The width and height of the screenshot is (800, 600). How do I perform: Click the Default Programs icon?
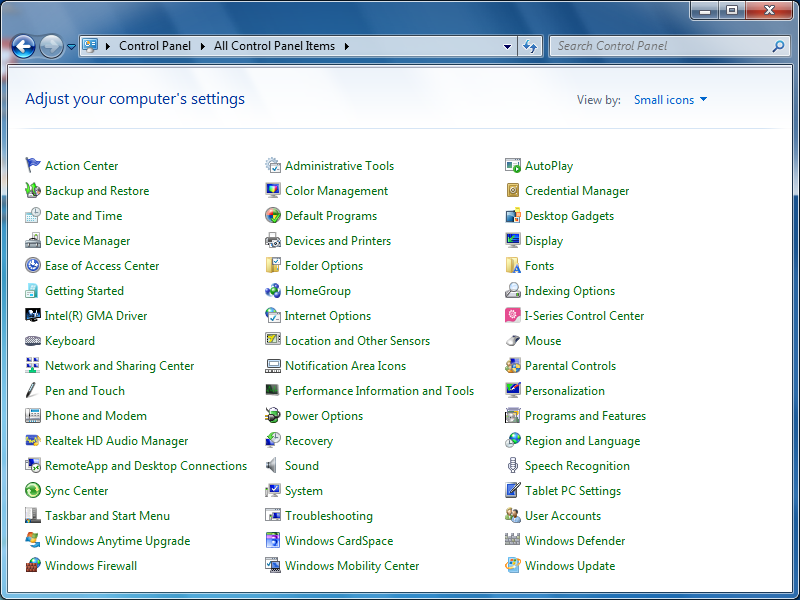273,215
